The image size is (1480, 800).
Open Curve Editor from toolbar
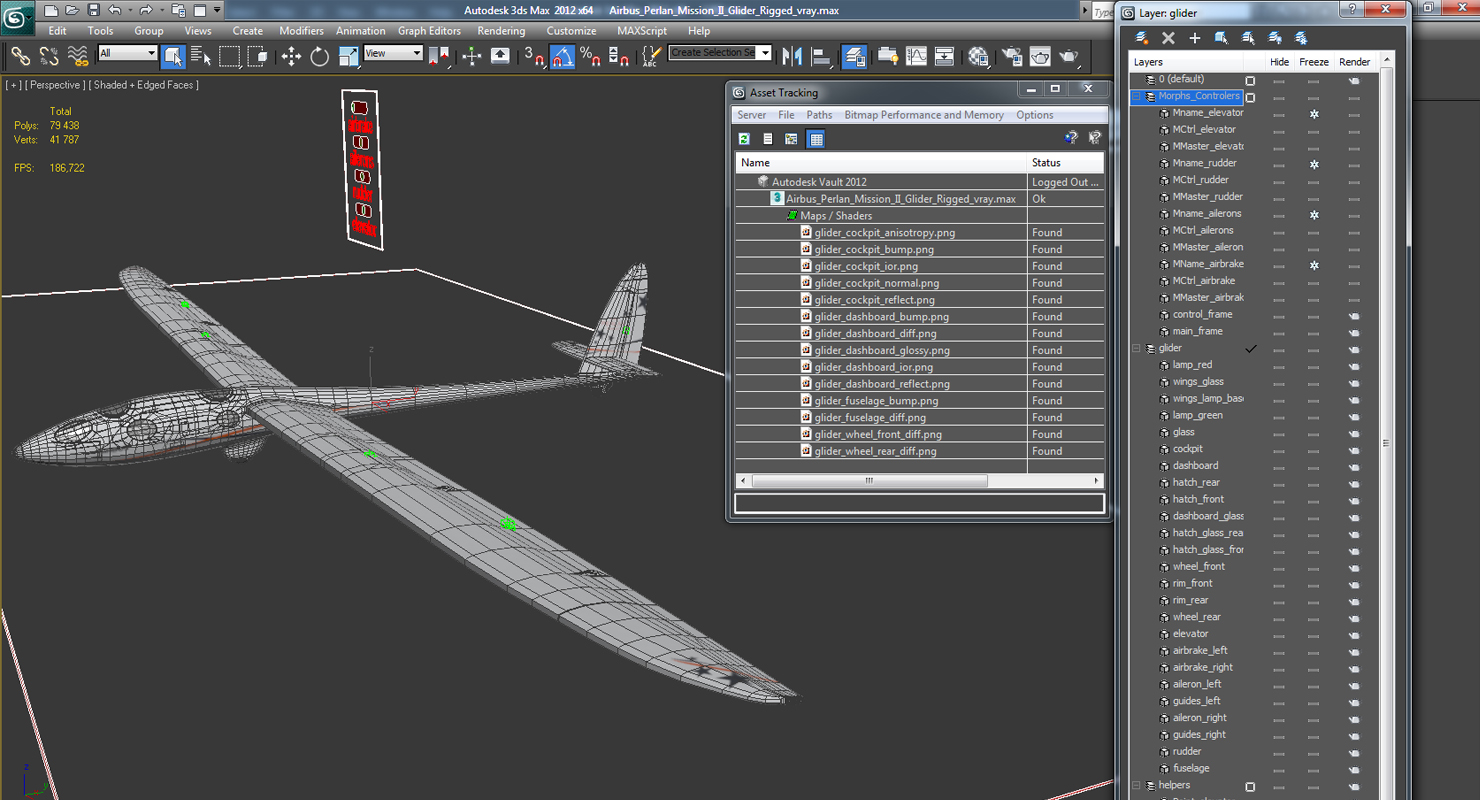[916, 56]
